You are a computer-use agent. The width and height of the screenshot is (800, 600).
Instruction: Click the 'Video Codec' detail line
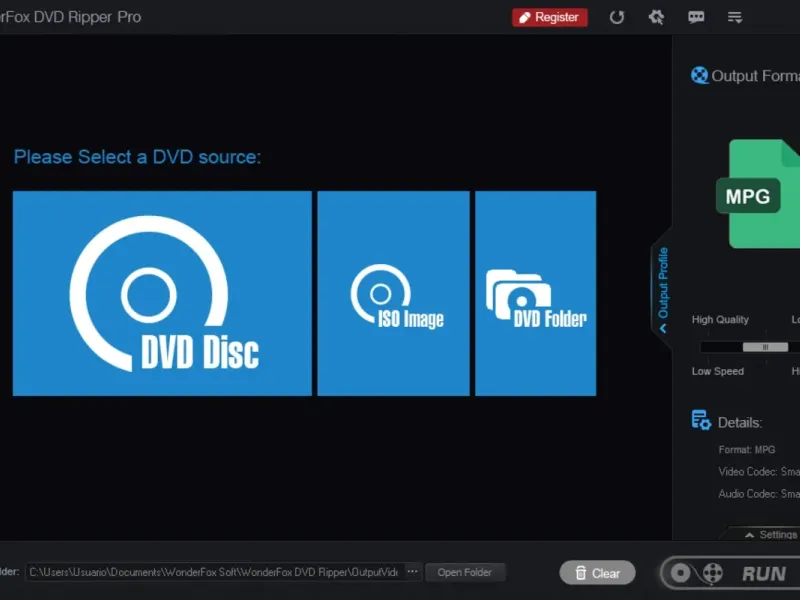tap(759, 471)
